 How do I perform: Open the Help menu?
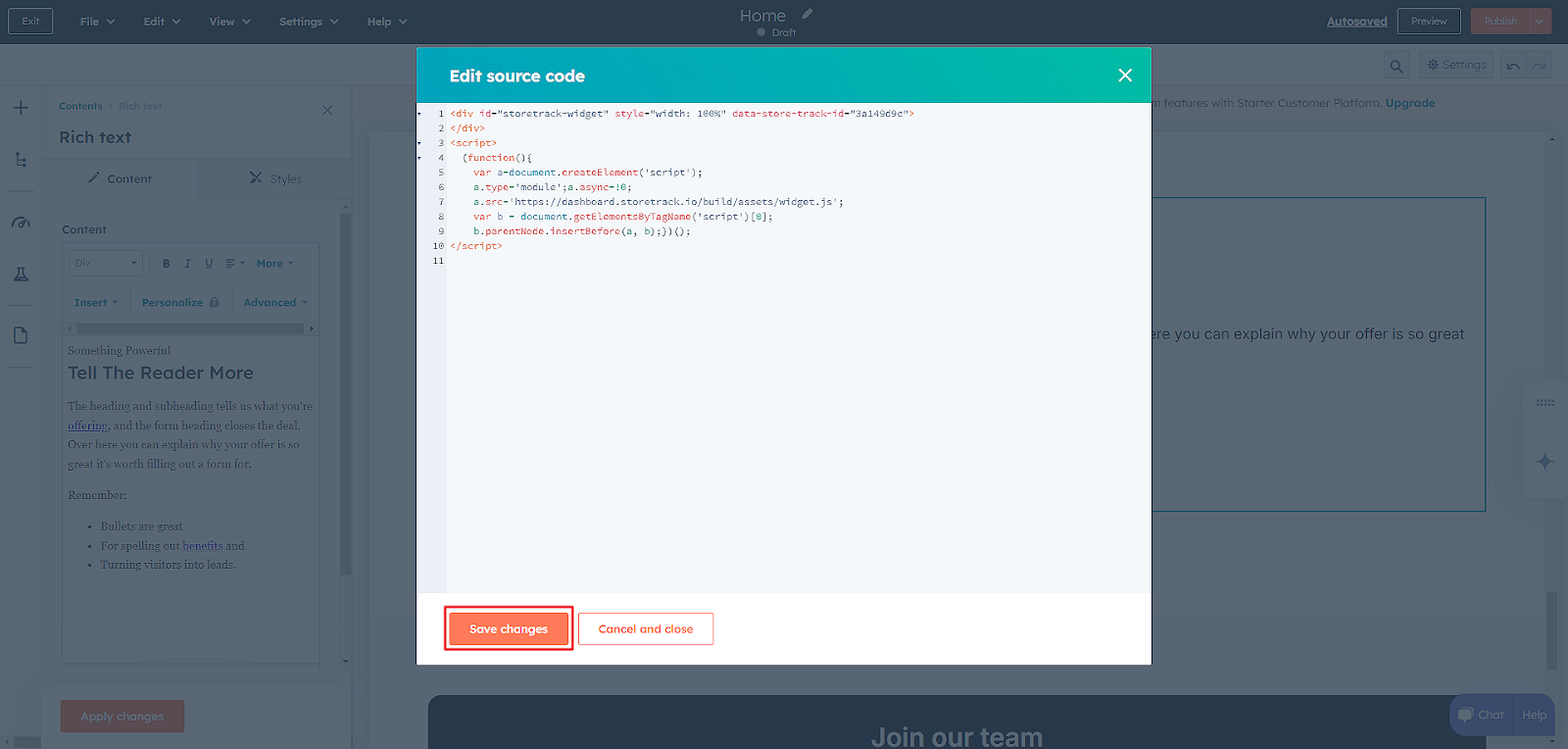coord(387,22)
